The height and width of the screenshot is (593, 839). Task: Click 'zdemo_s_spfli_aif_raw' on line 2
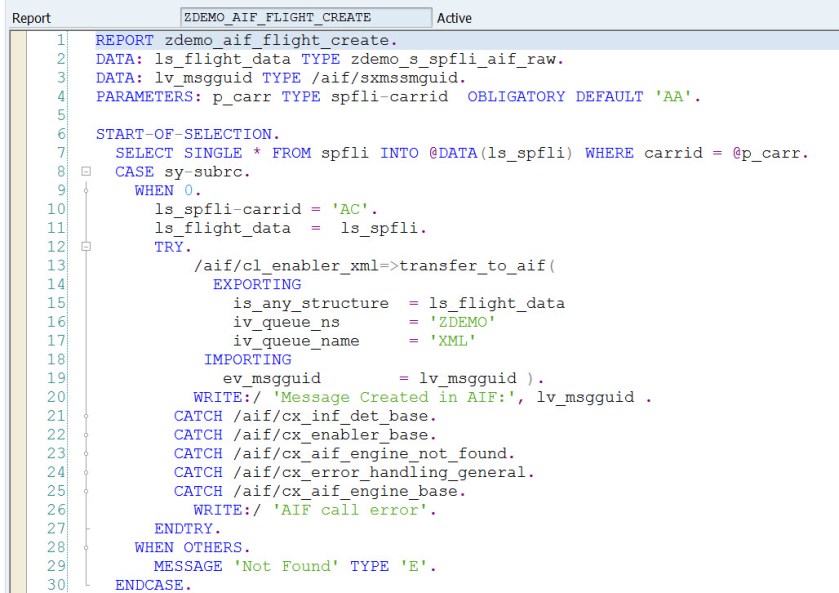453,59
